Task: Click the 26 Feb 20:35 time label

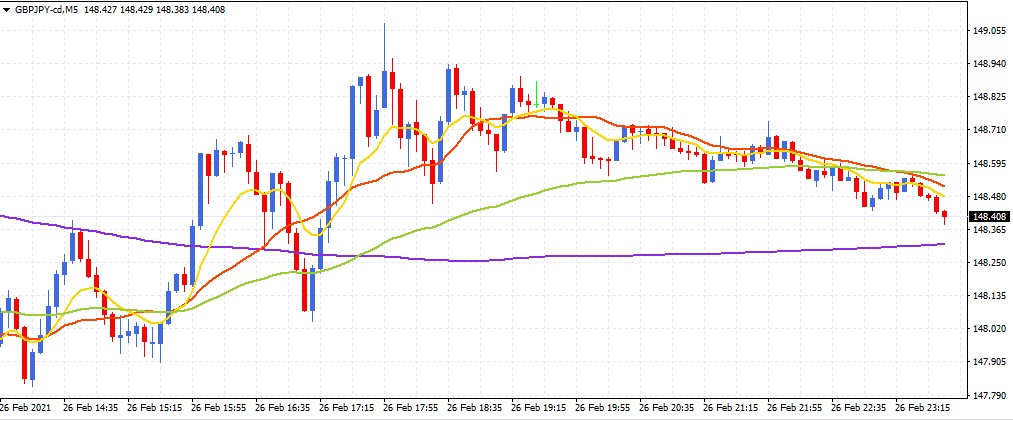Action: pyautogui.click(x=667, y=408)
